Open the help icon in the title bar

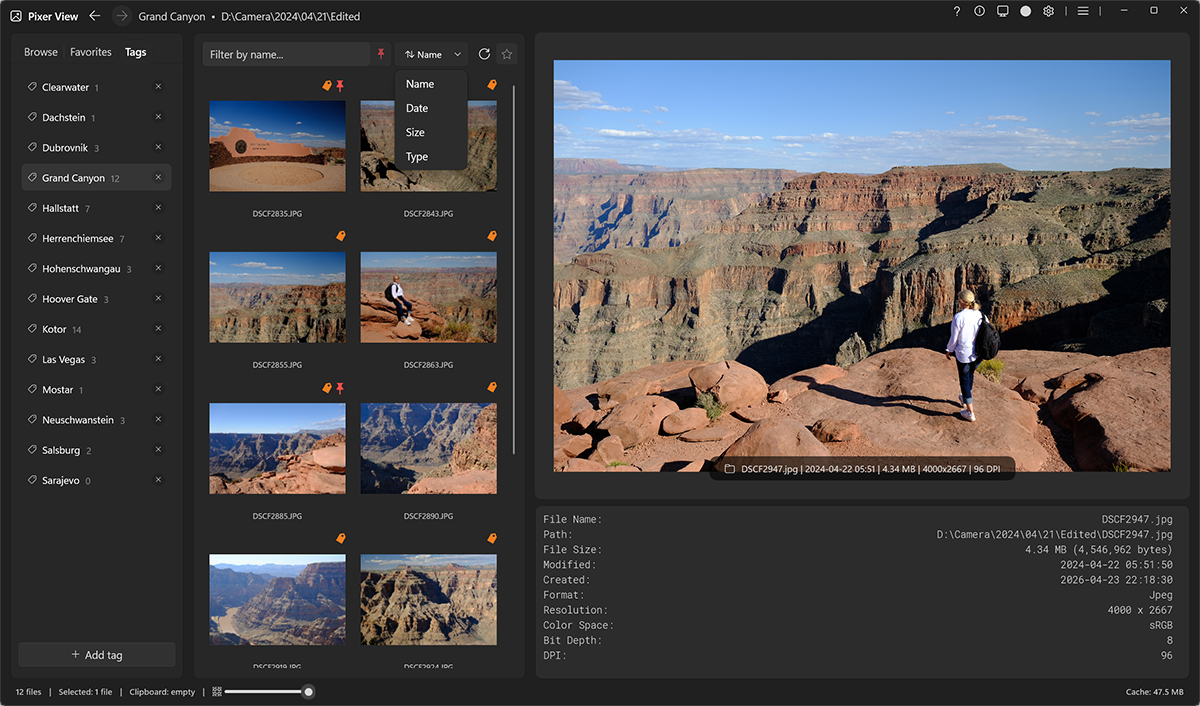click(956, 12)
